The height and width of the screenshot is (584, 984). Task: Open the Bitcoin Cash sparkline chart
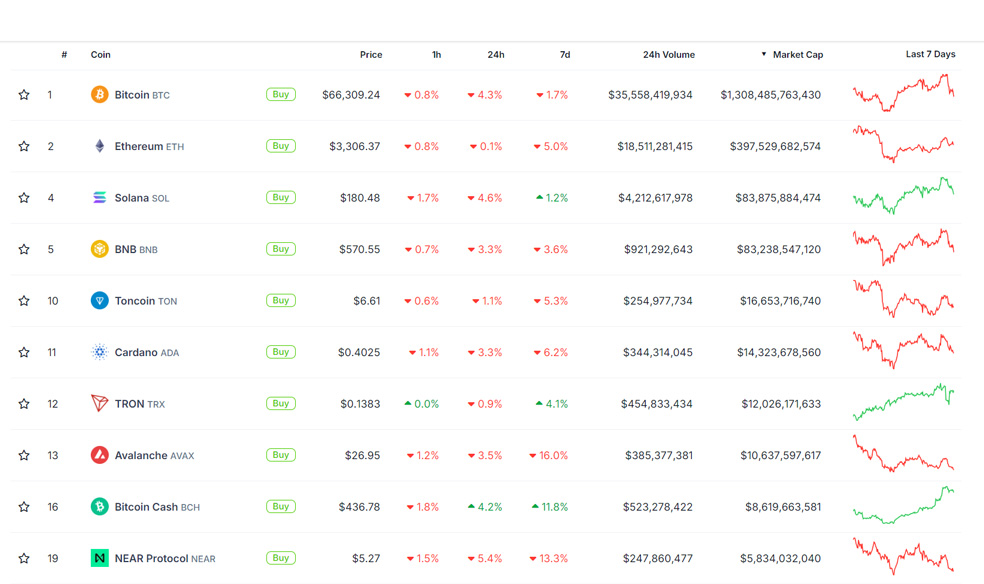coord(904,505)
